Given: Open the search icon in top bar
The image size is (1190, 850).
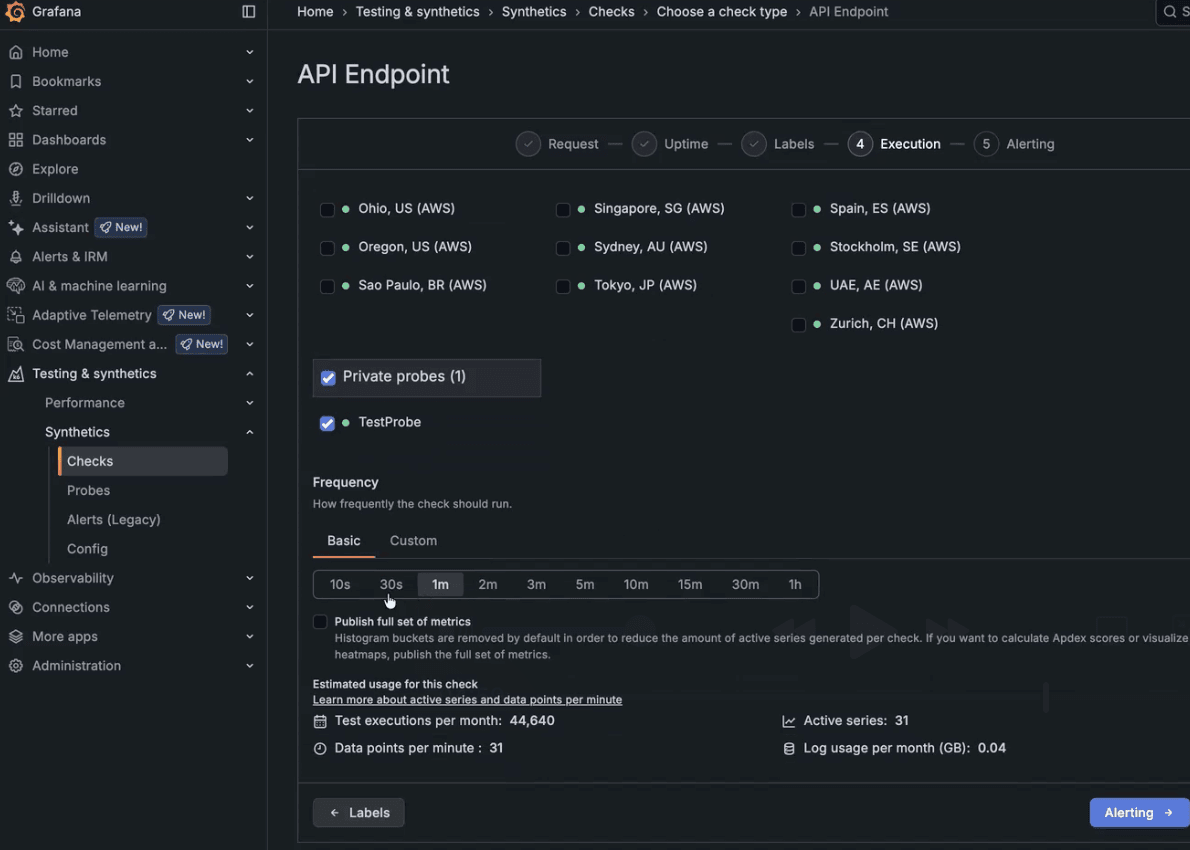Looking at the screenshot, I should [1171, 12].
